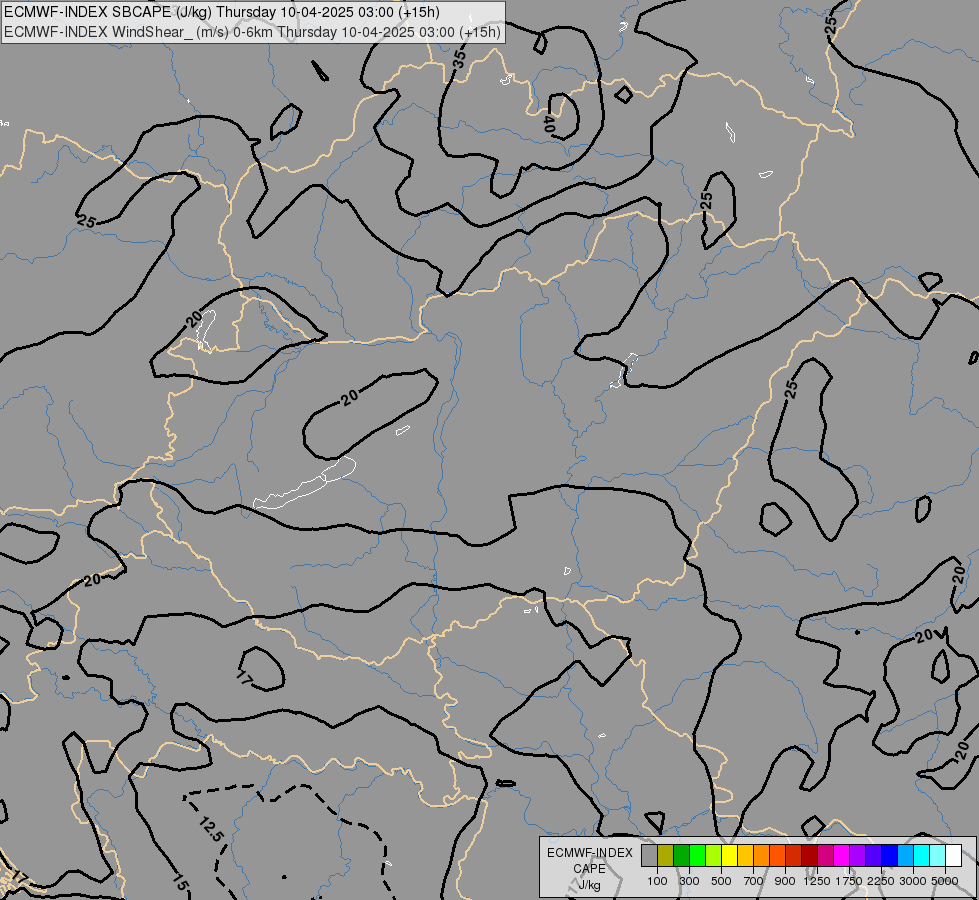
Task: Click the SBCAPE title line at top
Action: (x=222, y=12)
